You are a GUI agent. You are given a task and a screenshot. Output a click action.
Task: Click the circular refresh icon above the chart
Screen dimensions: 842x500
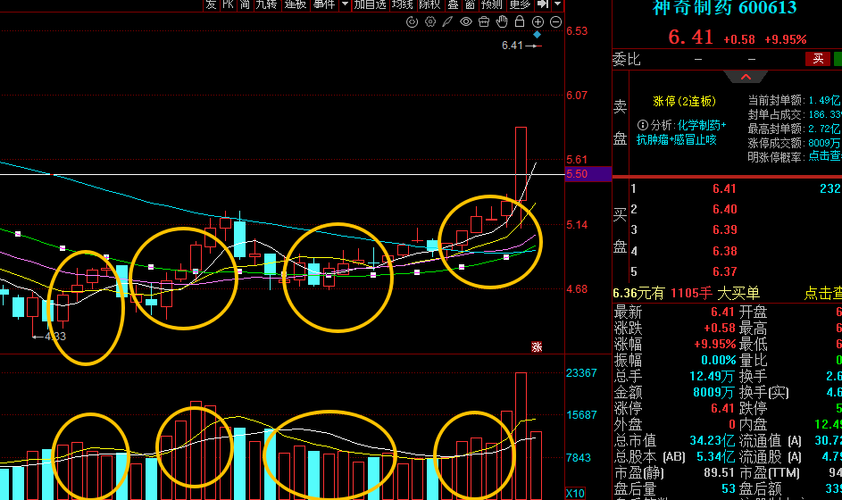pyautogui.click(x=412, y=22)
